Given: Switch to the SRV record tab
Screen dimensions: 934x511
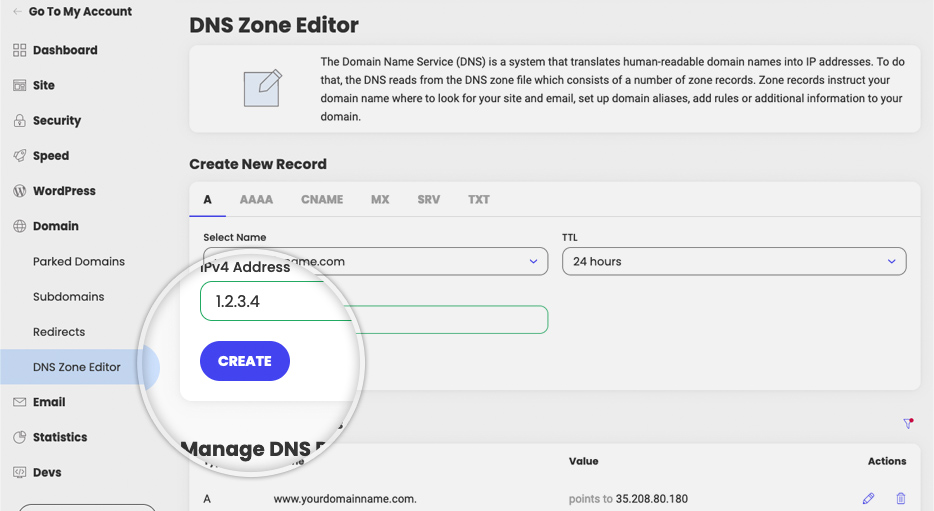Looking at the screenshot, I should click(x=428, y=200).
